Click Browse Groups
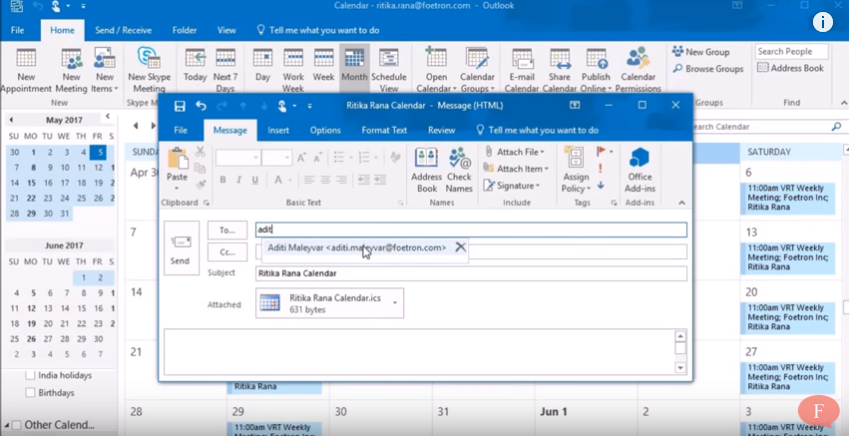The width and height of the screenshot is (849, 436). [708, 69]
